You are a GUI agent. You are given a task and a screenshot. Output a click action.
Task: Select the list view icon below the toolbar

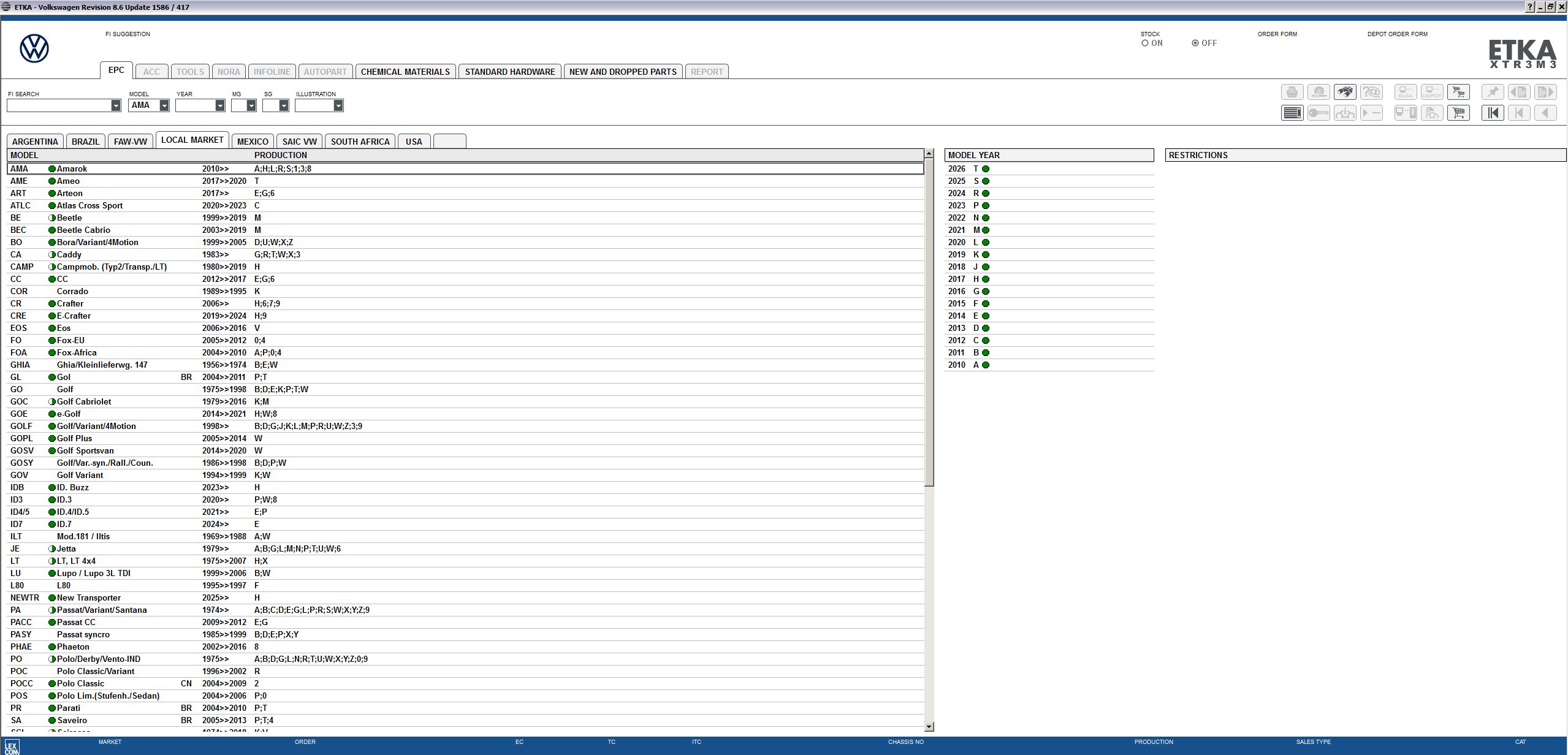pos(1293,113)
